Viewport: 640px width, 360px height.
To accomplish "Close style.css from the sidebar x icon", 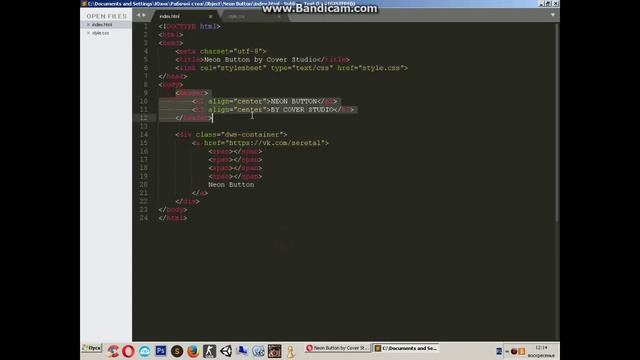I will click(x=88, y=33).
